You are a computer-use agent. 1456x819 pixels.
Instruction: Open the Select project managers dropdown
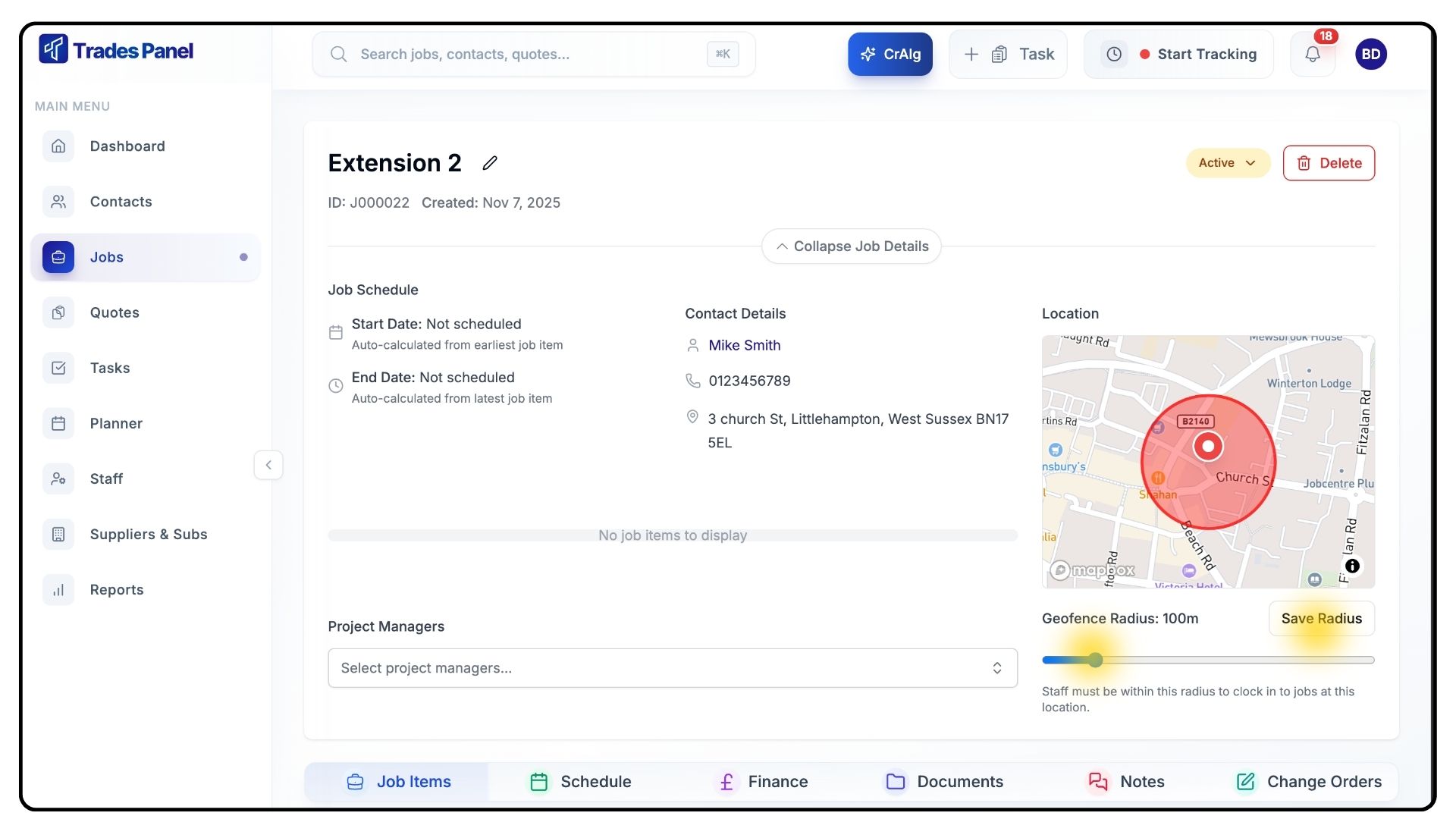(672, 668)
